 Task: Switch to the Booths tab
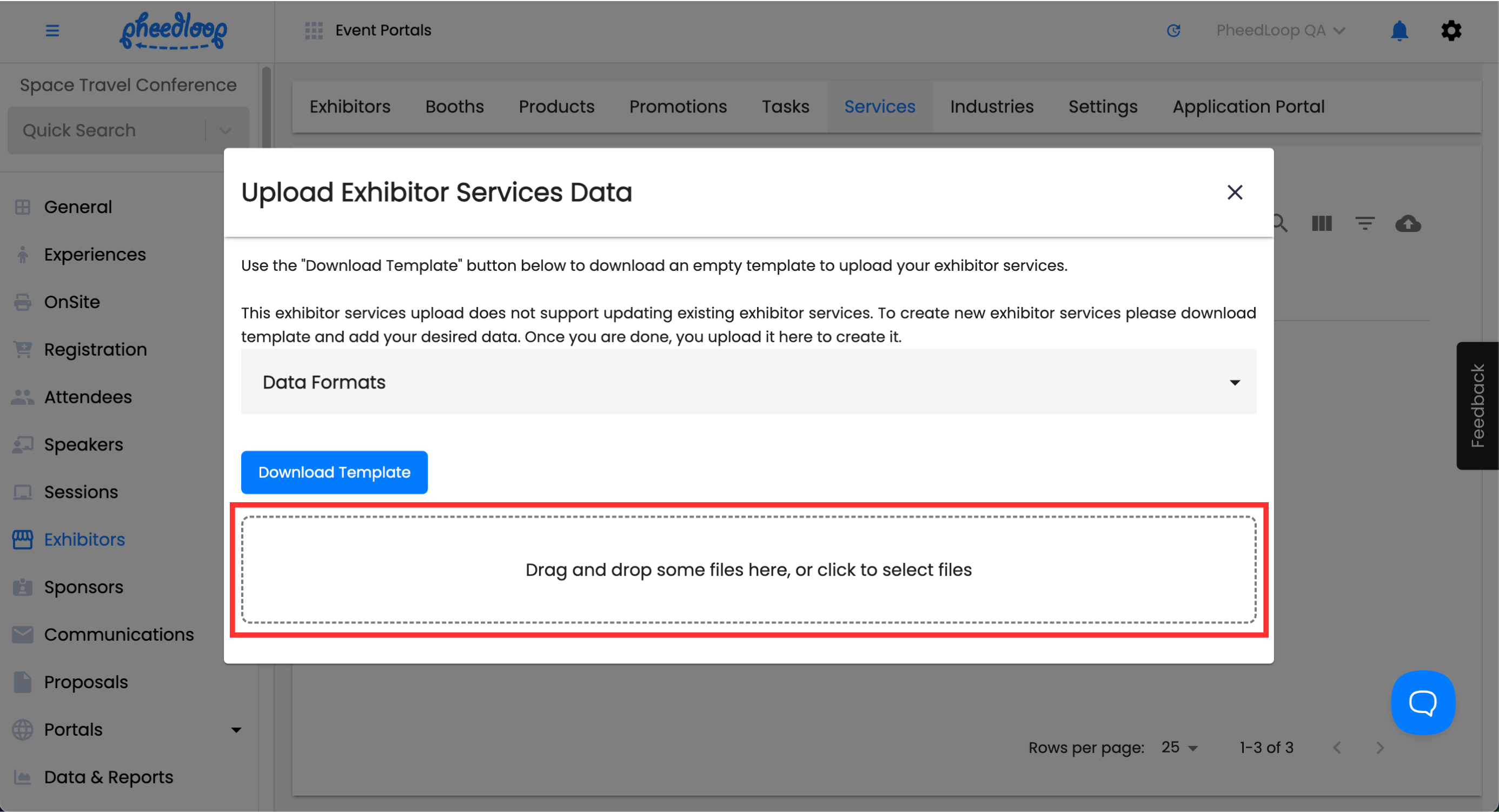(454, 107)
